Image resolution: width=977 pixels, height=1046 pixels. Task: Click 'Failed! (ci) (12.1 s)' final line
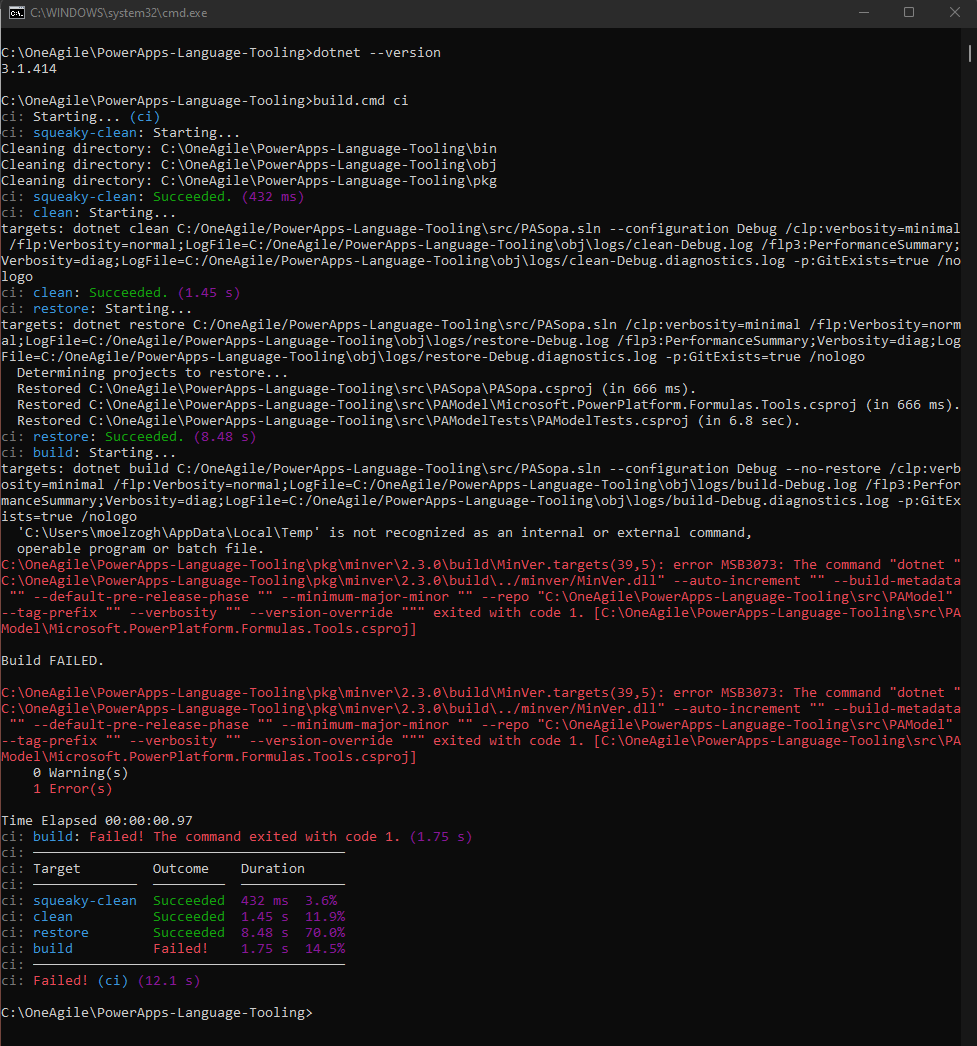[100, 981]
